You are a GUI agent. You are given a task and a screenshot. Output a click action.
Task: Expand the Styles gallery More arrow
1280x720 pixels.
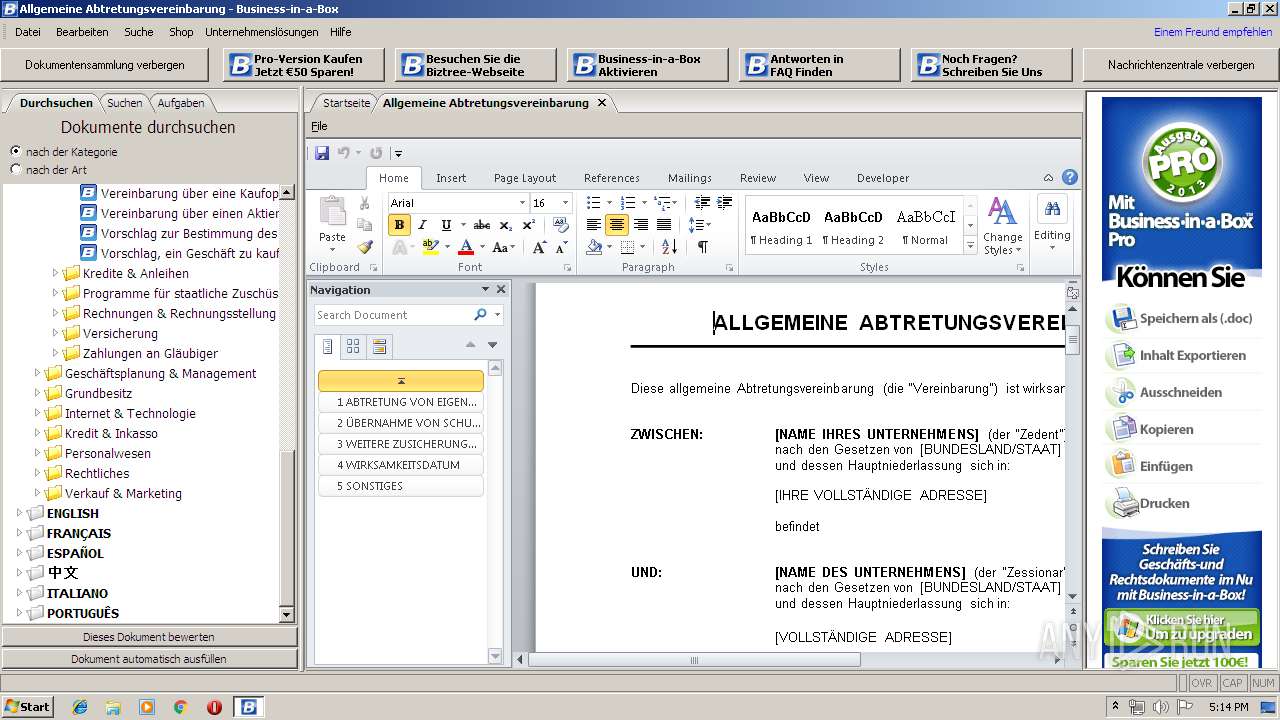click(x=969, y=246)
